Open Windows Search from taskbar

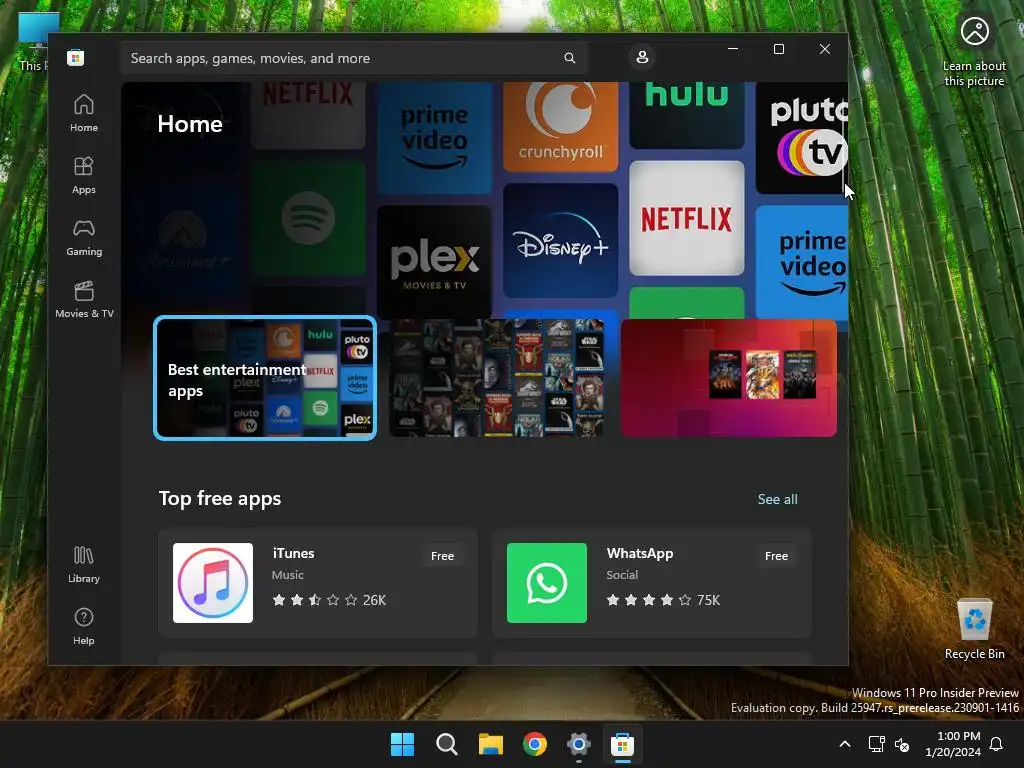click(446, 744)
